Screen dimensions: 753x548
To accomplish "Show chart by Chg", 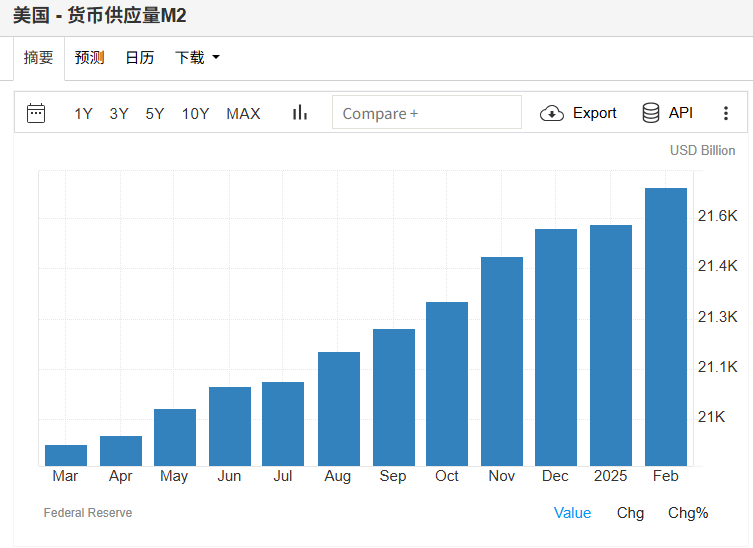I will click(630, 512).
